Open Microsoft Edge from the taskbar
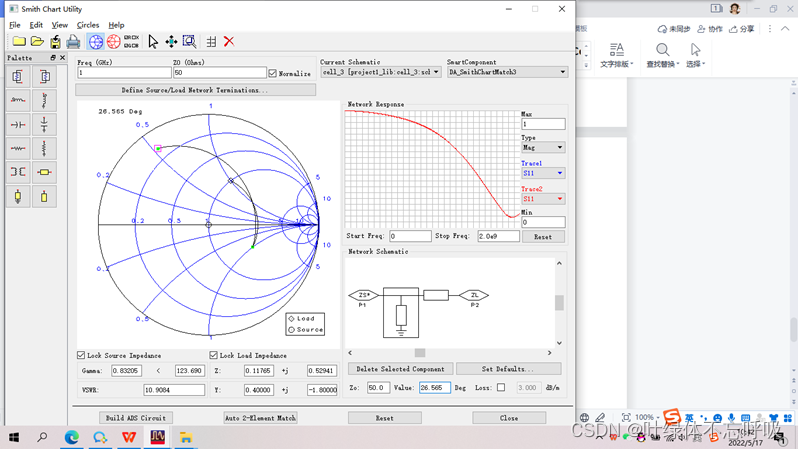The height and width of the screenshot is (449, 798). click(72, 437)
